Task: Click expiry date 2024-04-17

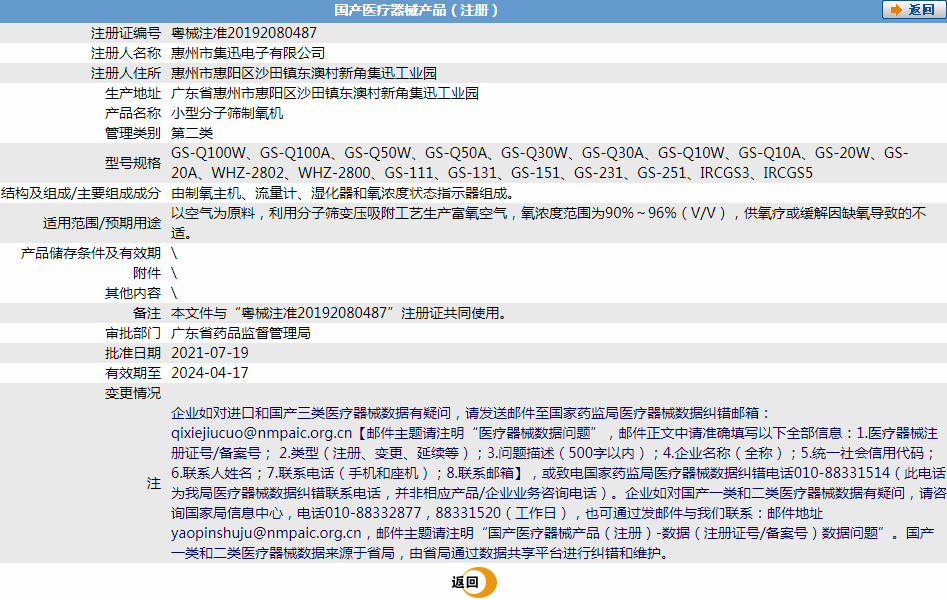Action: tap(210, 373)
